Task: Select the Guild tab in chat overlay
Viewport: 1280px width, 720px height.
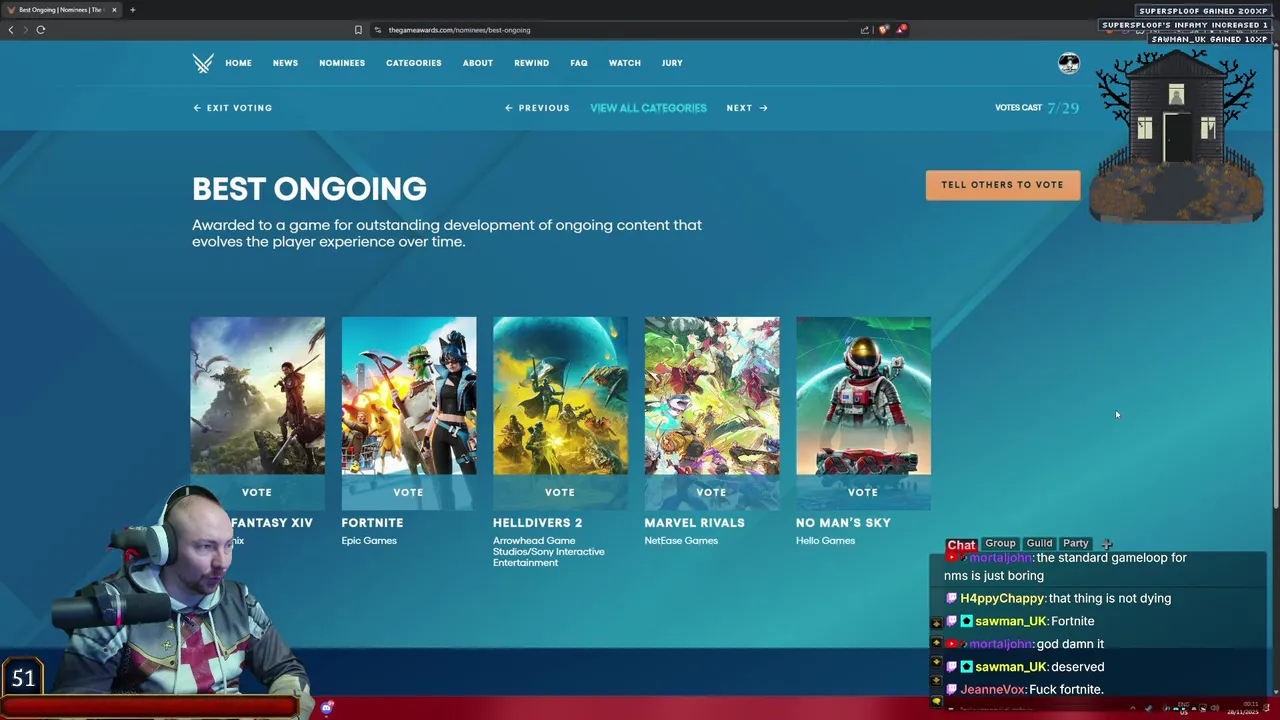Action: click(x=1039, y=543)
